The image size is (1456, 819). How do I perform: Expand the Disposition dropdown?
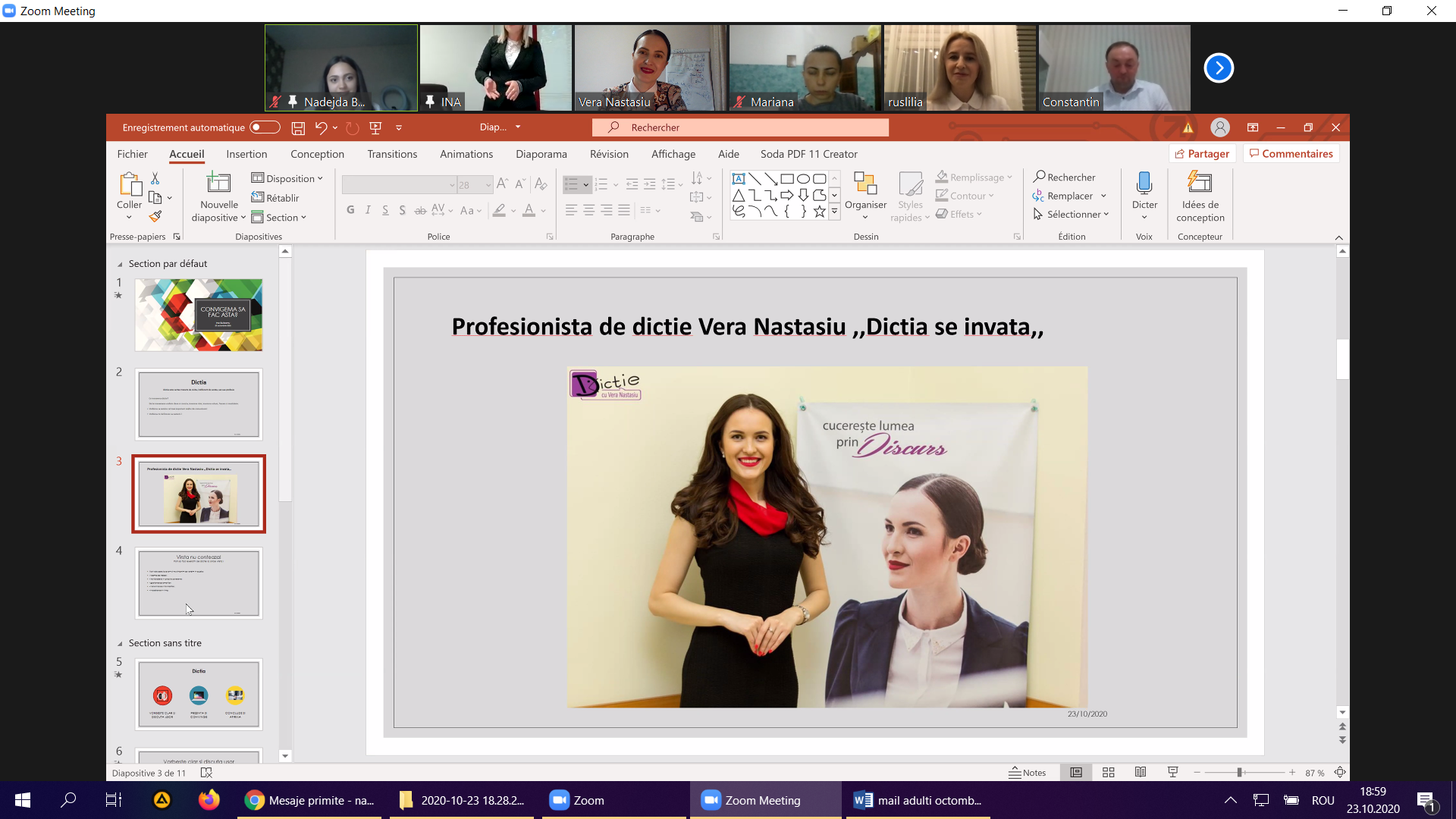click(x=287, y=178)
